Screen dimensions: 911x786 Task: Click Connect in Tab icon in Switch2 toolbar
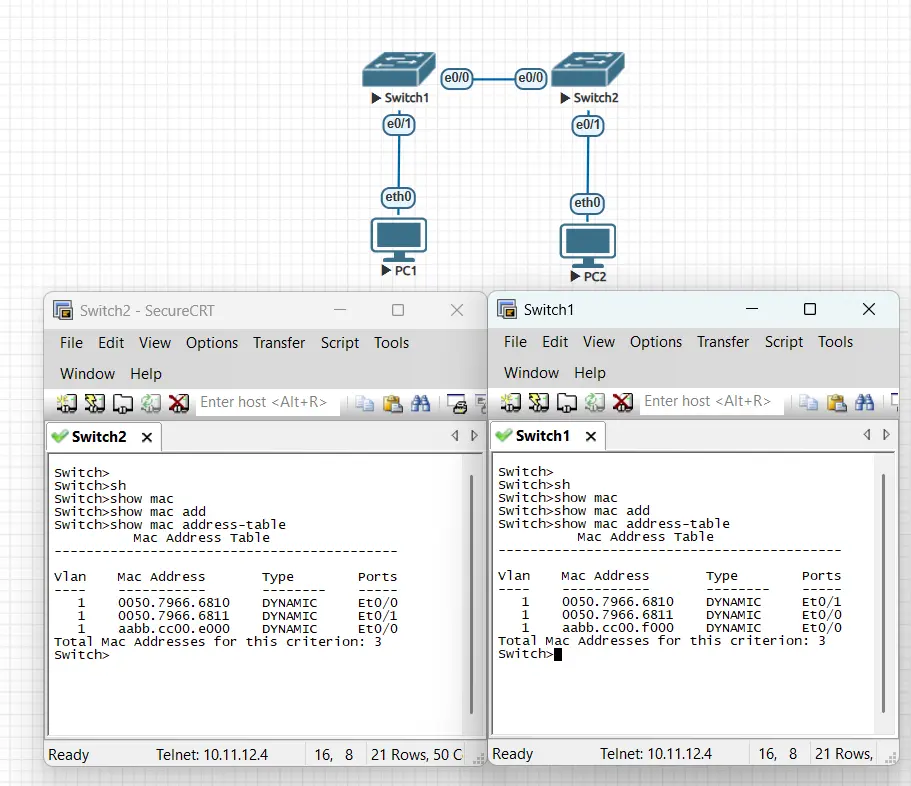pyautogui.click(x=122, y=403)
